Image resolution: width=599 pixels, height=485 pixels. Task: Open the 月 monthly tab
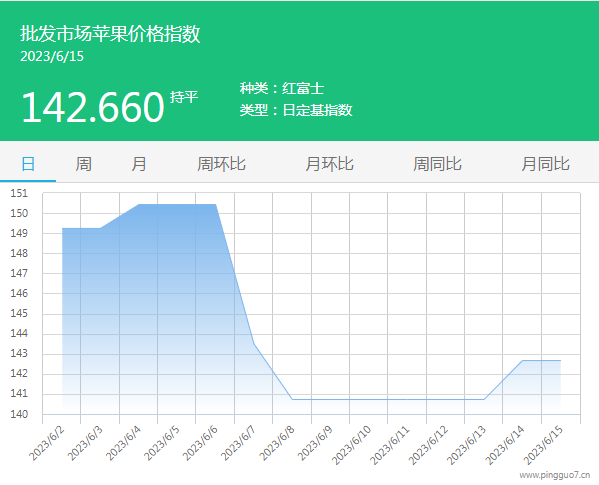tap(139, 164)
